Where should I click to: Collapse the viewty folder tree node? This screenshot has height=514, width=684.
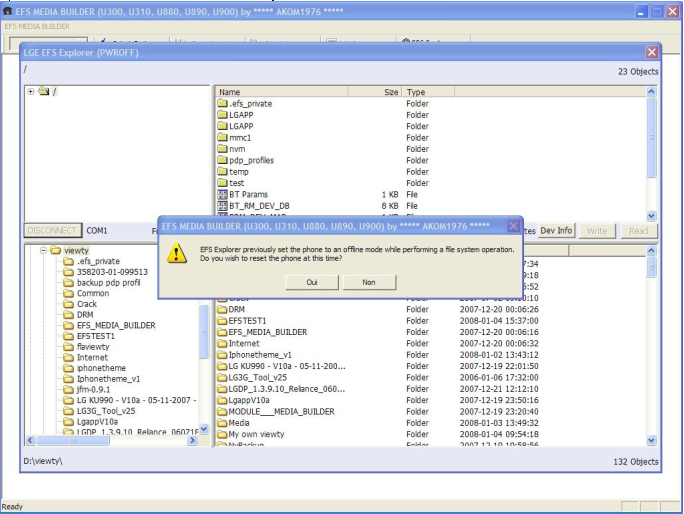click(x=44, y=251)
